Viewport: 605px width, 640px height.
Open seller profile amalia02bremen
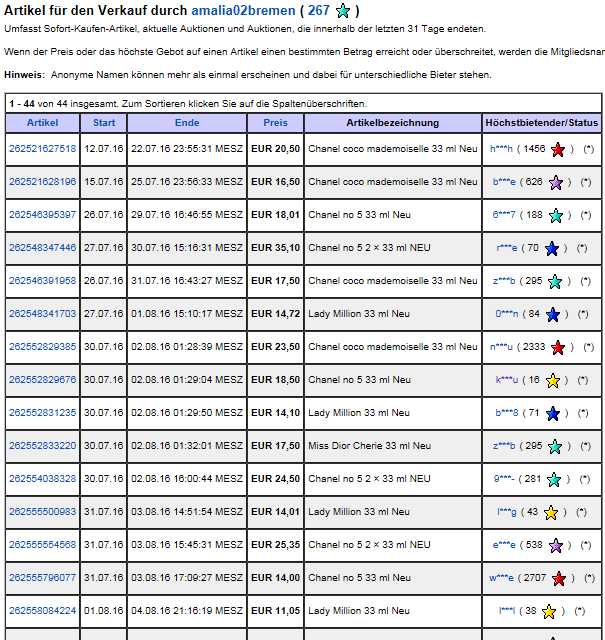pyautogui.click(x=243, y=10)
